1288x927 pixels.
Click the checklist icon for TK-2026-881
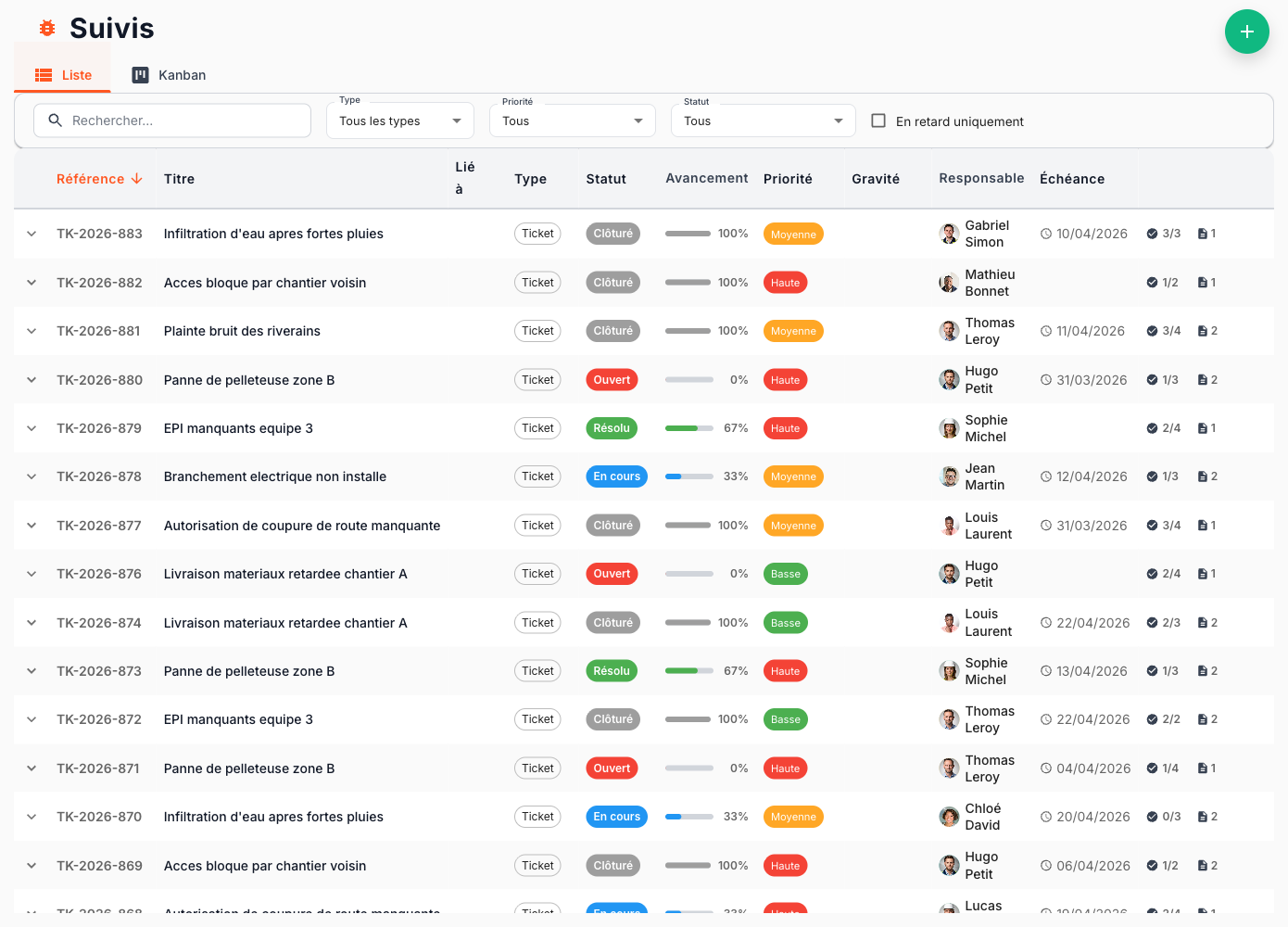pyautogui.click(x=1152, y=331)
